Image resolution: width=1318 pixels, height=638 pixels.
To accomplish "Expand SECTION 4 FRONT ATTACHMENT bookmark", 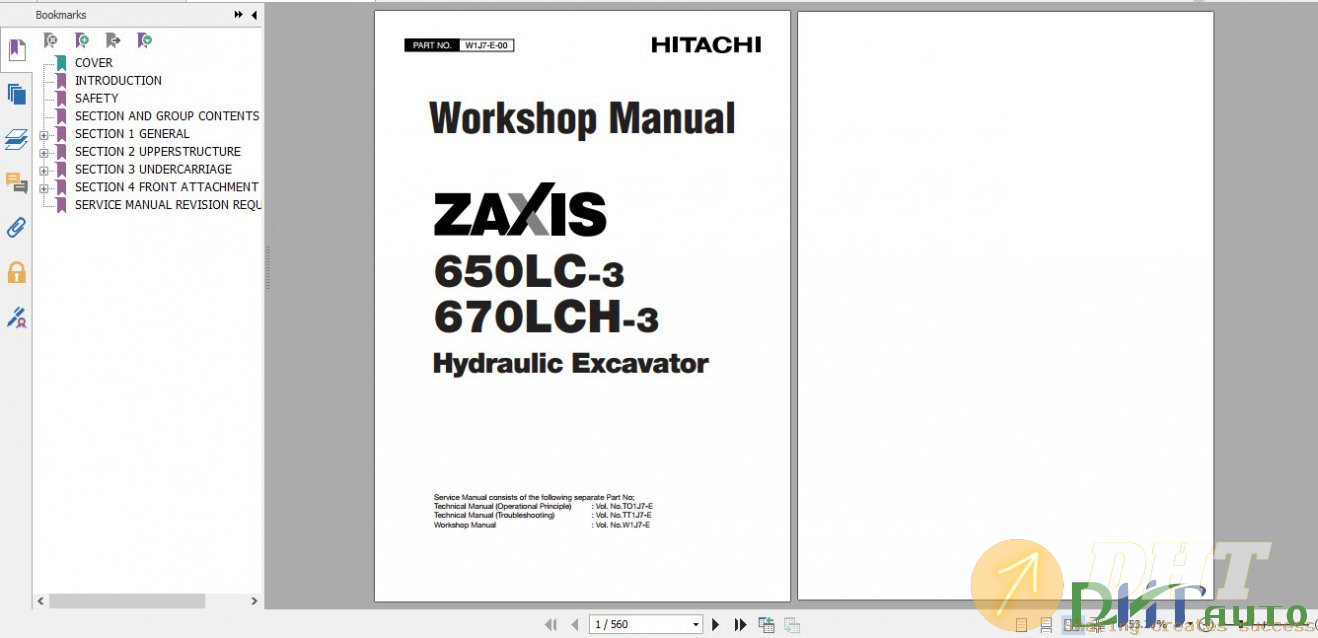I will click(x=44, y=187).
